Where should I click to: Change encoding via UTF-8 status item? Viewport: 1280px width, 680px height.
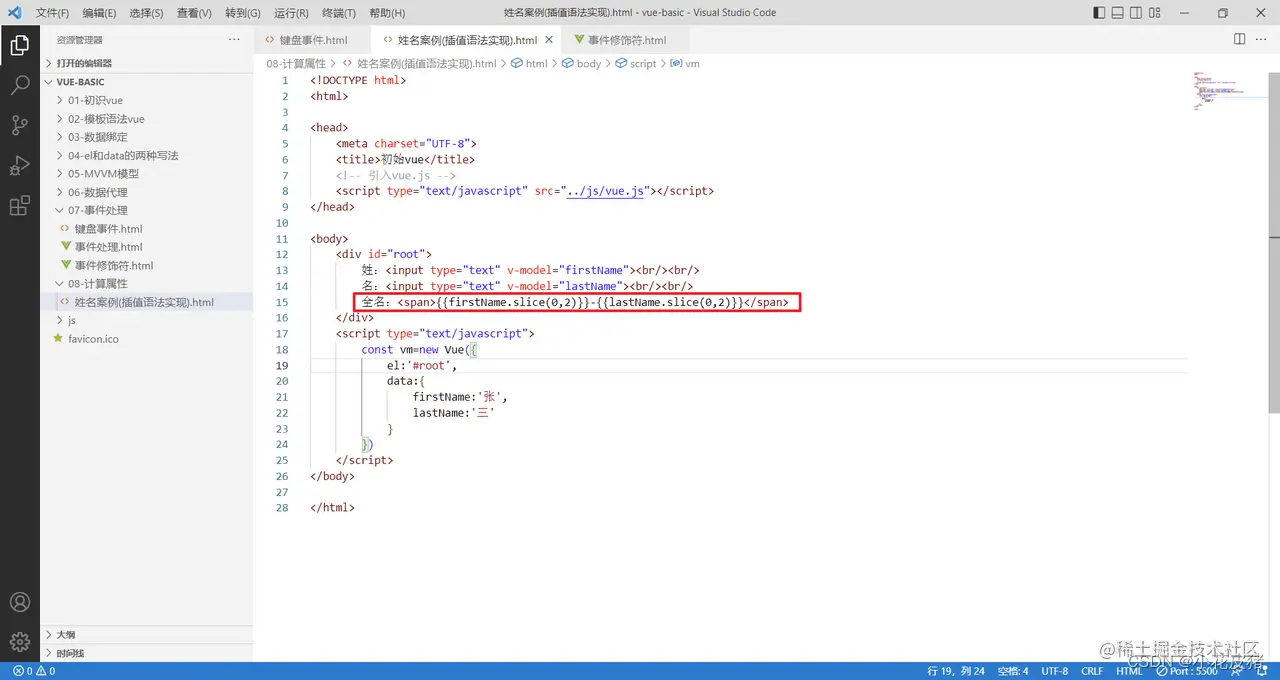click(1055, 671)
